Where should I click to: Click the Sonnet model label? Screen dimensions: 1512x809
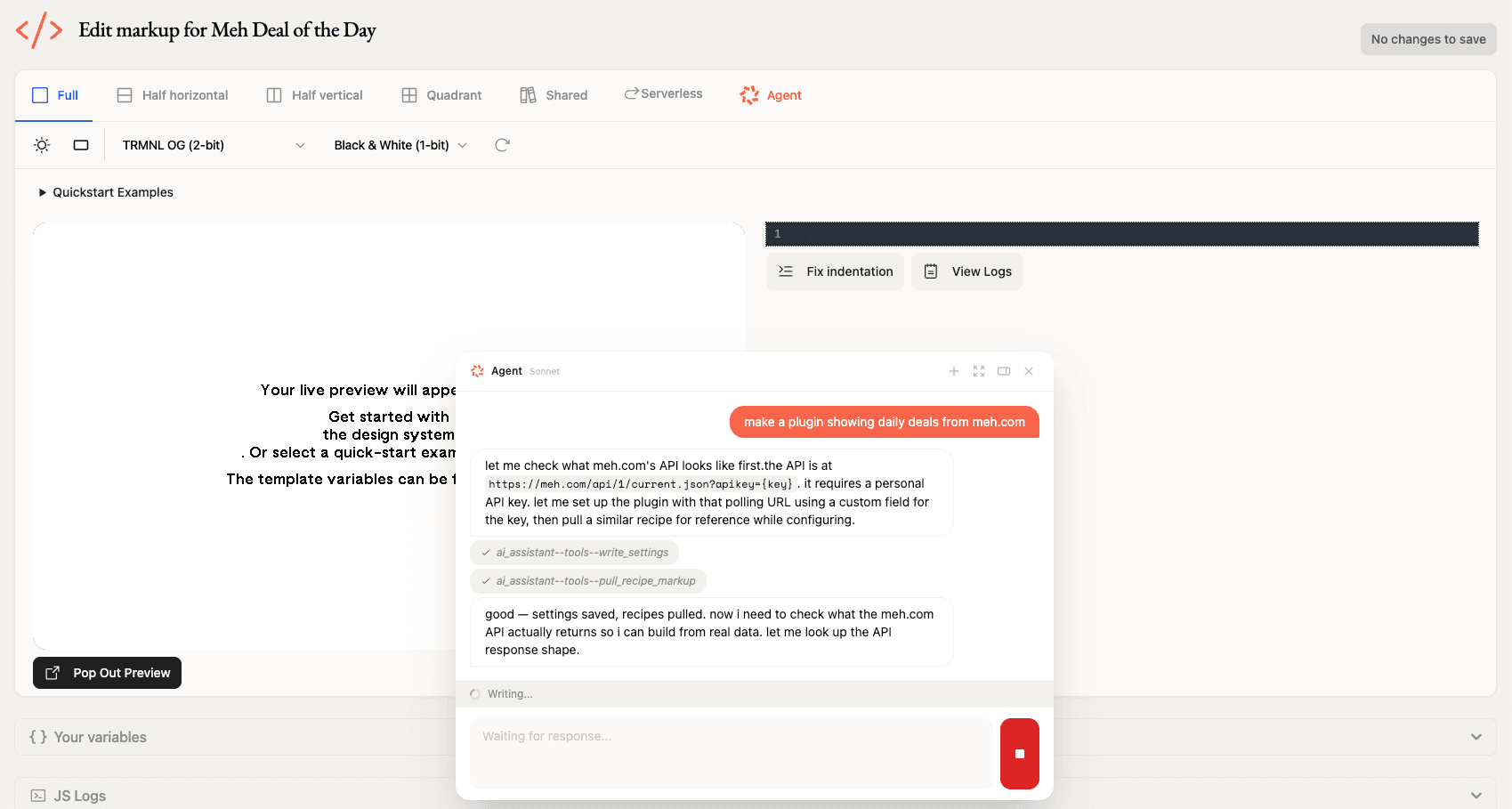545,372
